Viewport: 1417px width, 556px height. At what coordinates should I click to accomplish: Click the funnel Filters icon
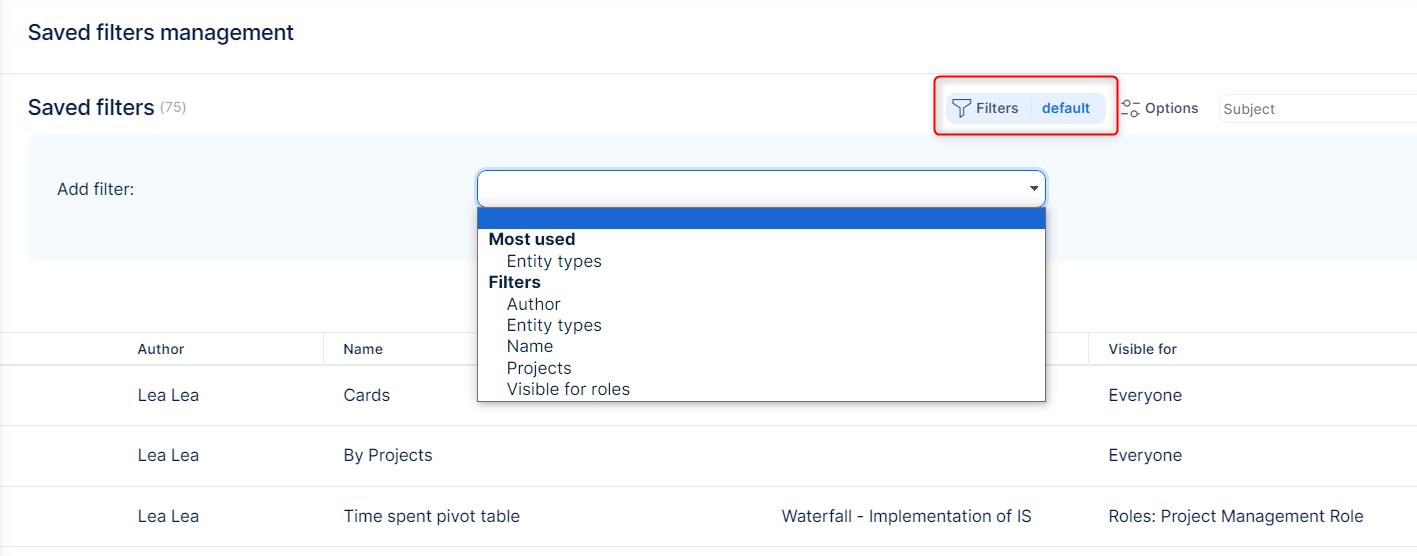tap(962, 108)
